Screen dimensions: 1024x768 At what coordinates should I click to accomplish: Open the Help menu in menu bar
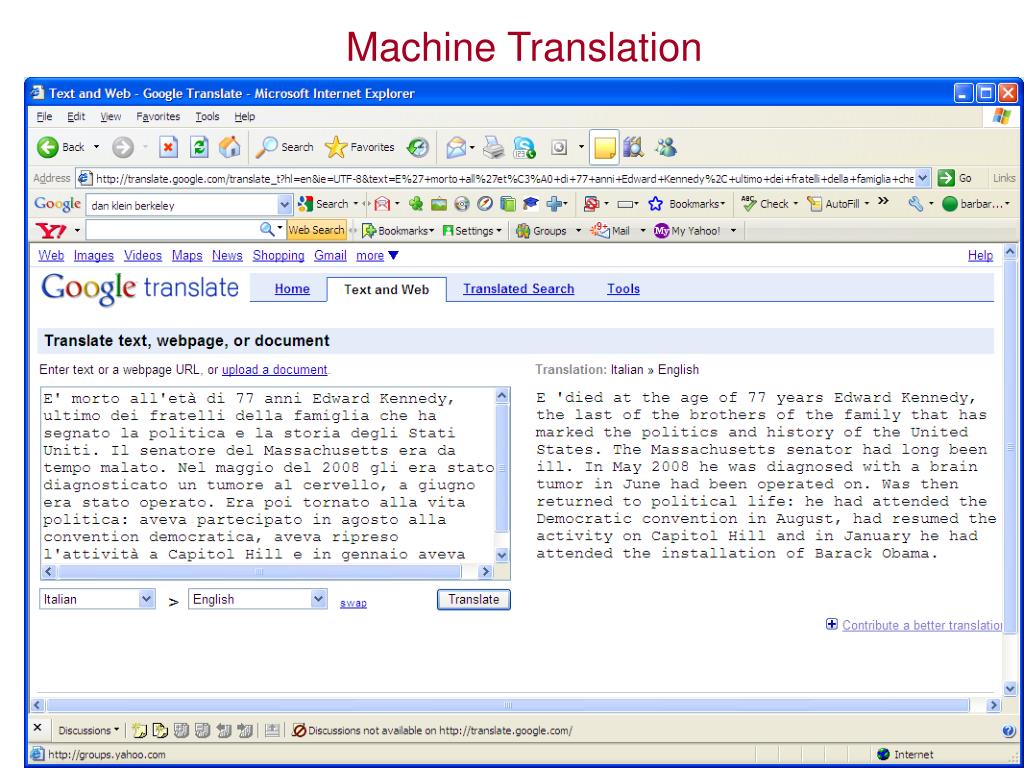244,116
